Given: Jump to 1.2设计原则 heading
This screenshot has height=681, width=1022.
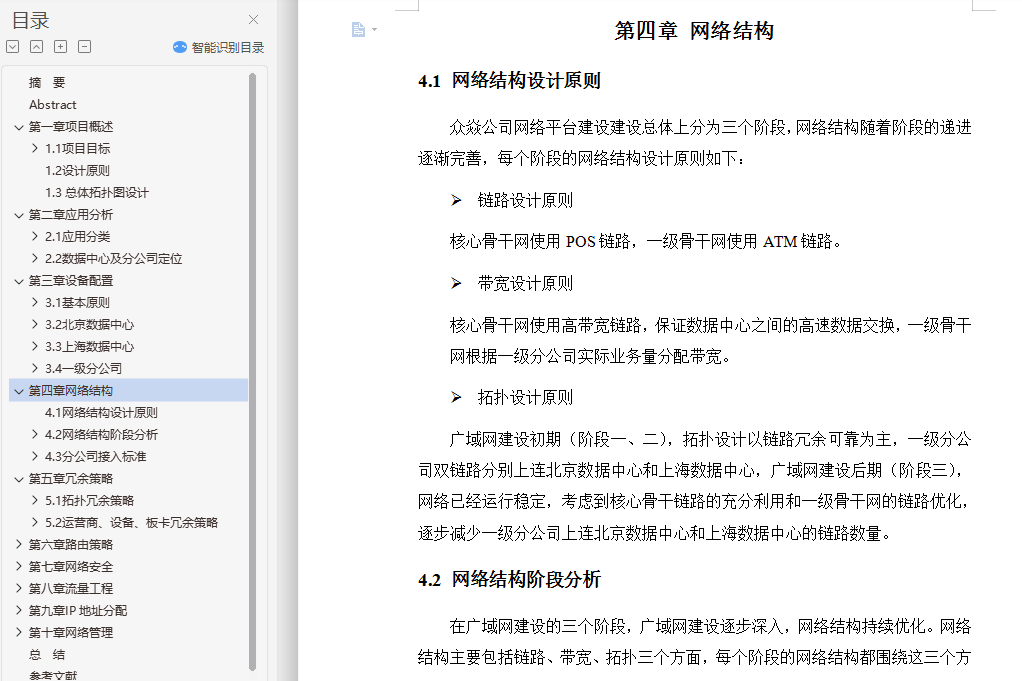Looking at the screenshot, I should (x=77, y=171).
